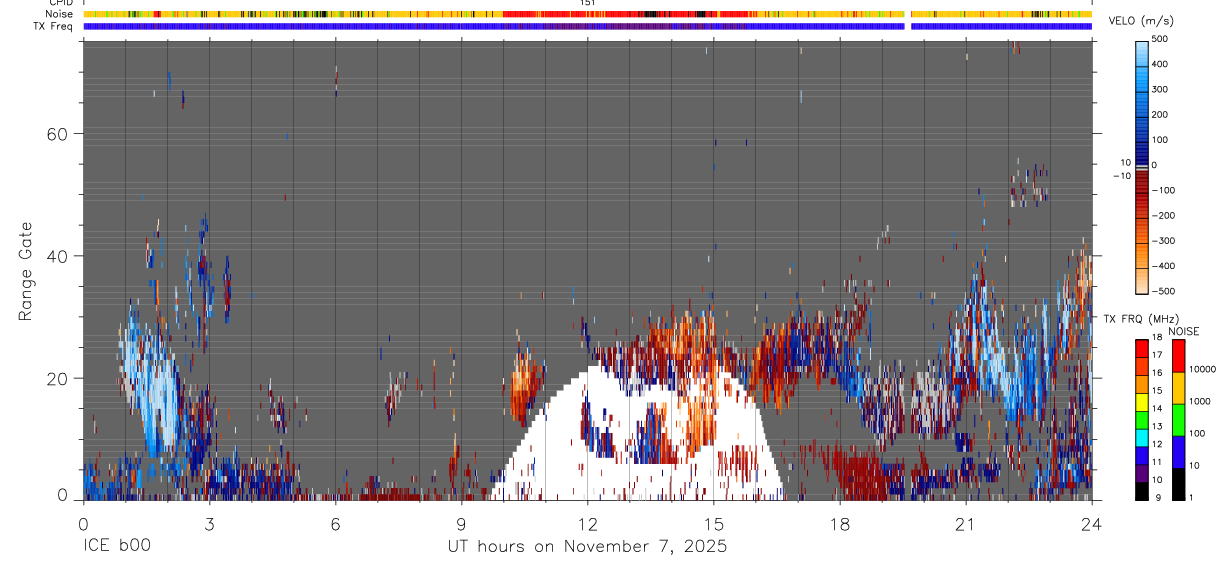This screenshot has width=1228, height=567.
Task: Click the '-10' label left of velocity bar
Action: pyautogui.click(x=1121, y=176)
